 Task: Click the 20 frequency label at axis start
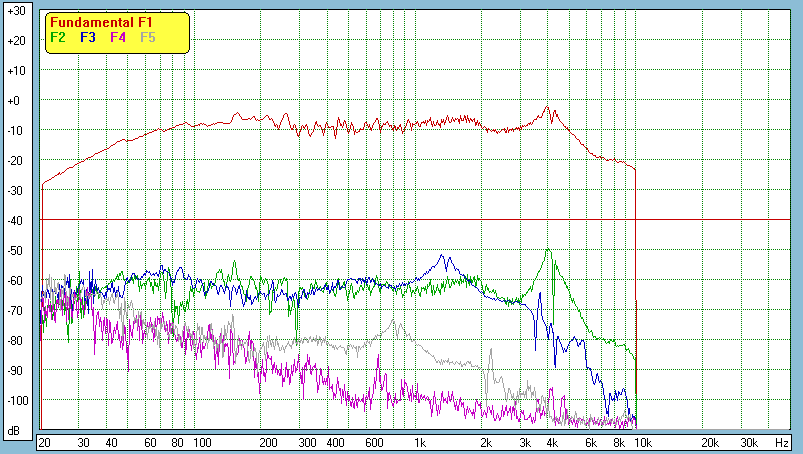(44, 442)
